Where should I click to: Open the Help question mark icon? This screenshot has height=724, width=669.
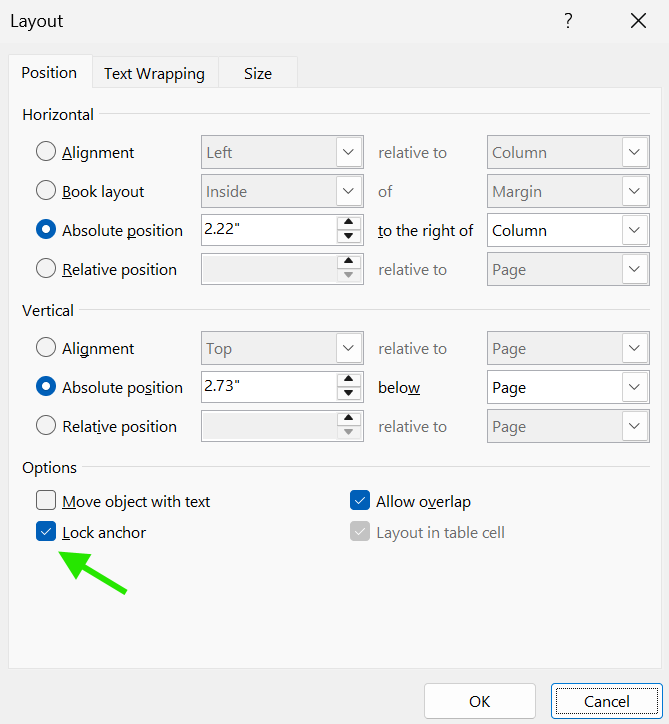568,21
